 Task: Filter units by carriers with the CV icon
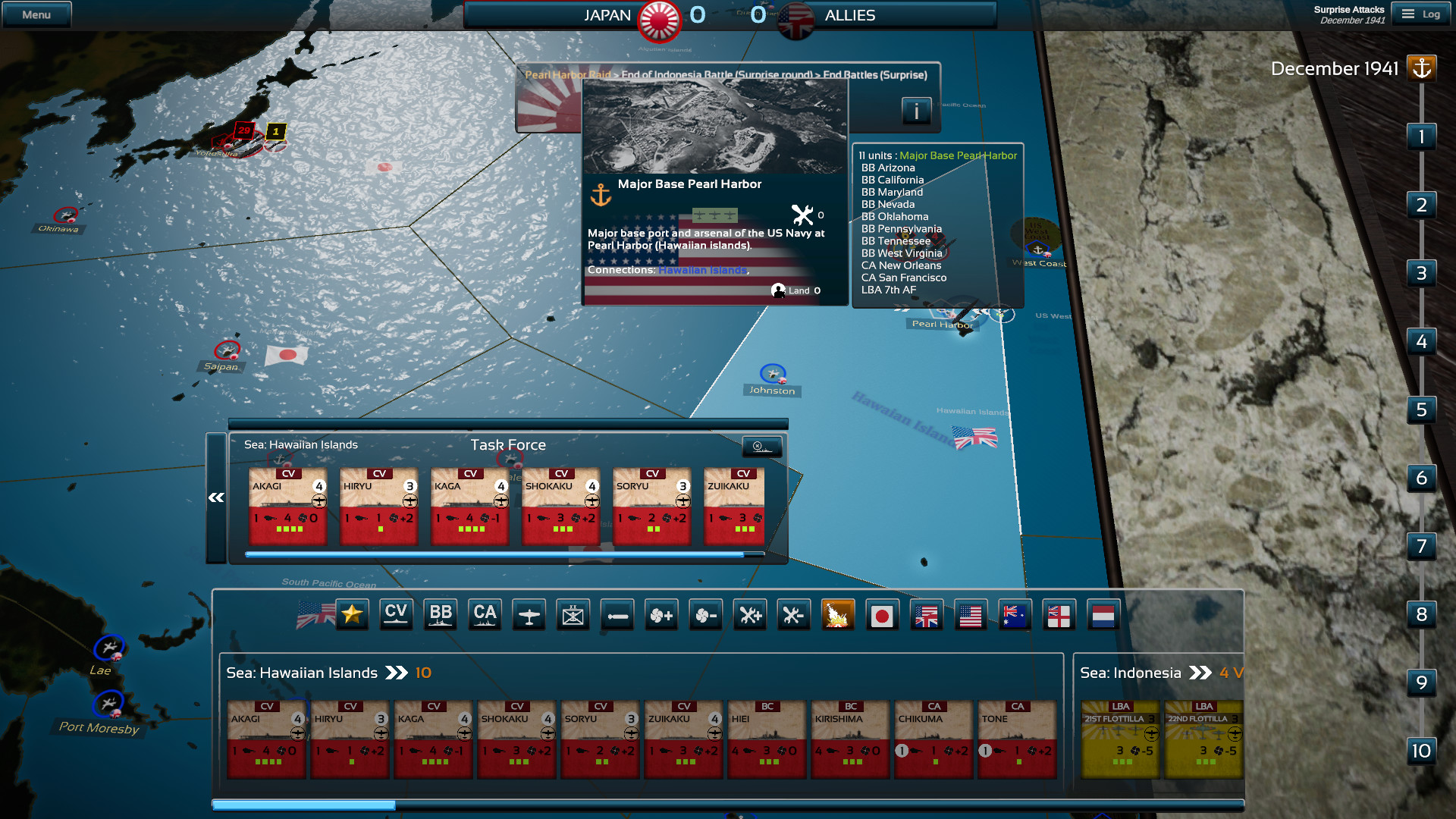(395, 614)
